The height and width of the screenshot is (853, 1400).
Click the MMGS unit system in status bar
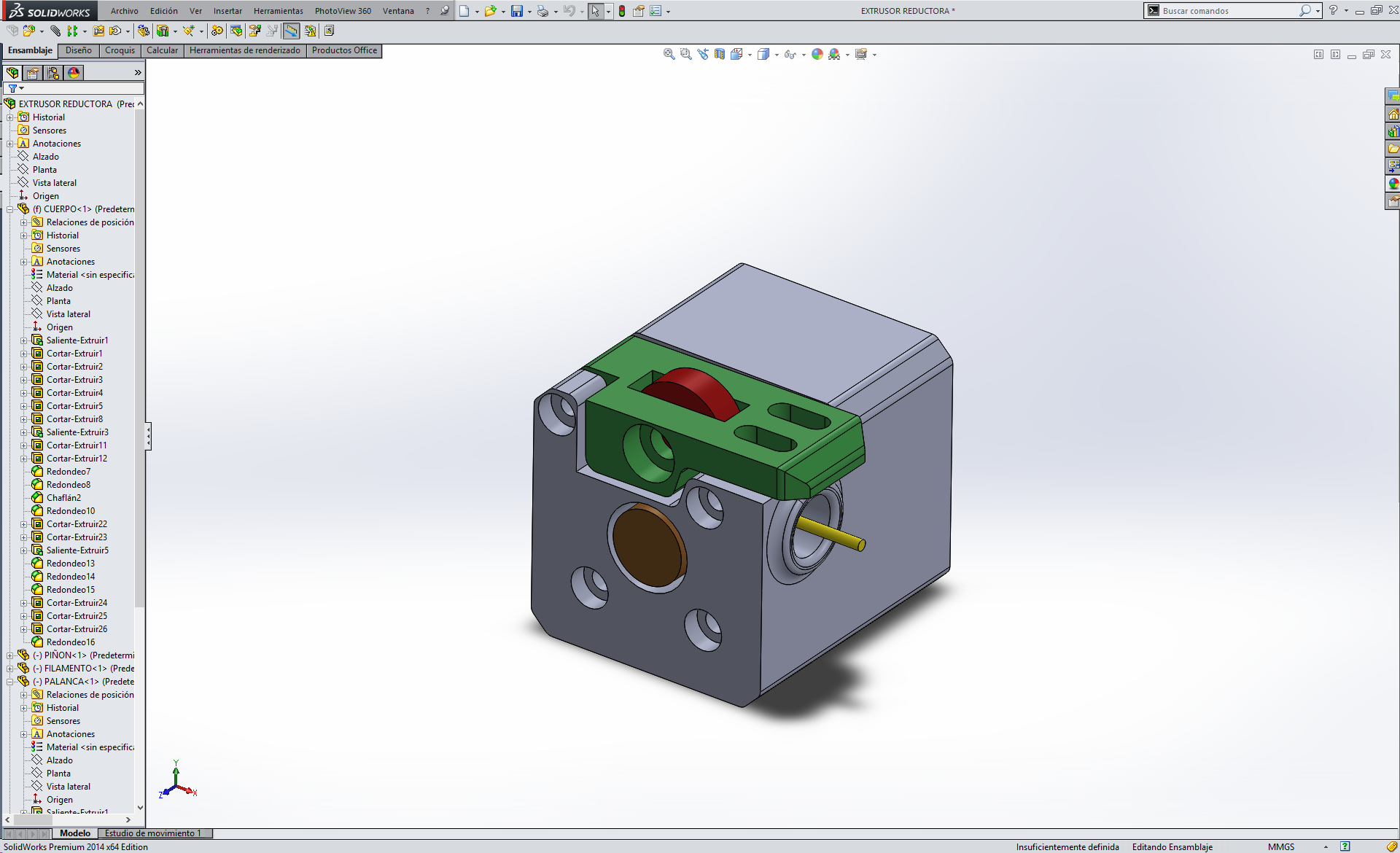point(1281,847)
